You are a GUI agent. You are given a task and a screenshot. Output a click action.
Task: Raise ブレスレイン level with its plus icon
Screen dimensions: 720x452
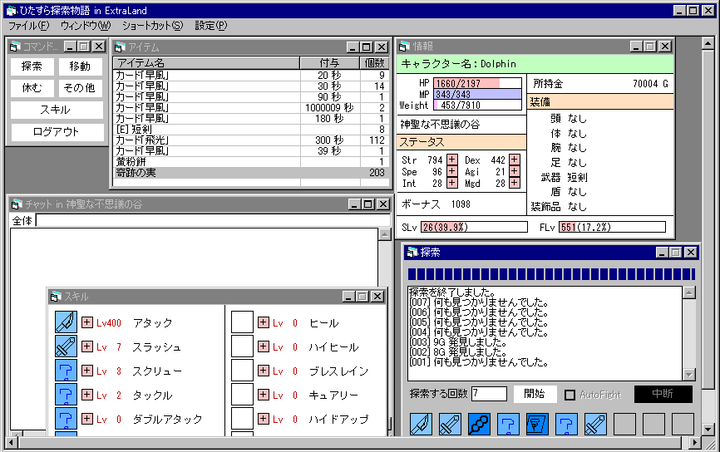point(263,370)
